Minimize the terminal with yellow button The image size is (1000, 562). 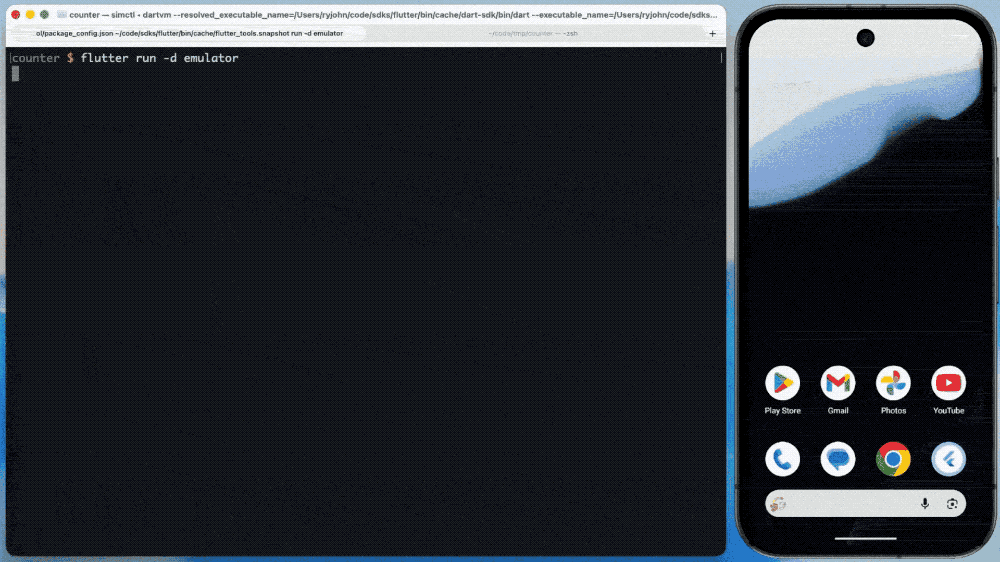[x=30, y=14]
